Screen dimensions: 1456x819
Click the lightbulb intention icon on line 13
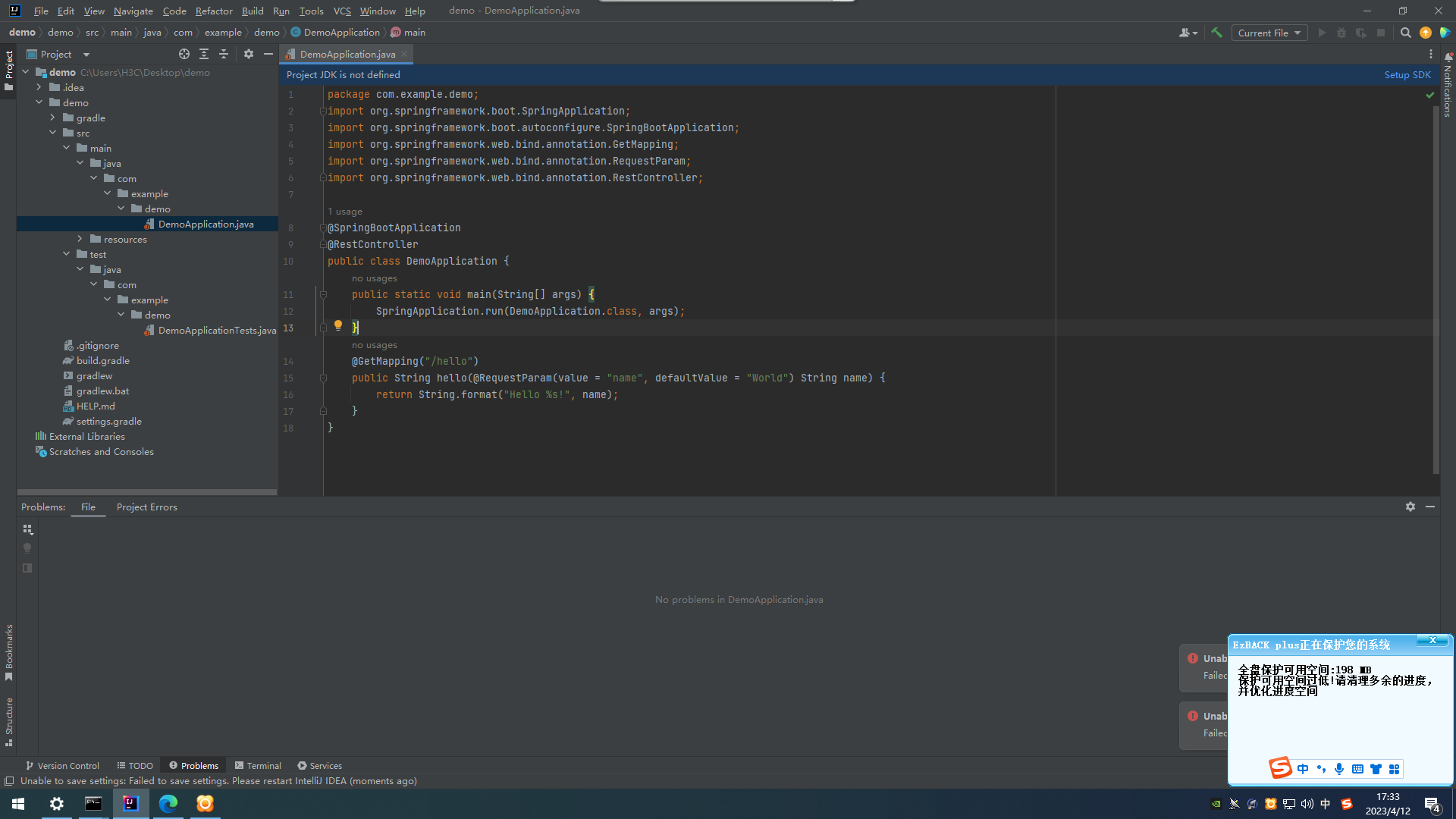[x=338, y=325]
